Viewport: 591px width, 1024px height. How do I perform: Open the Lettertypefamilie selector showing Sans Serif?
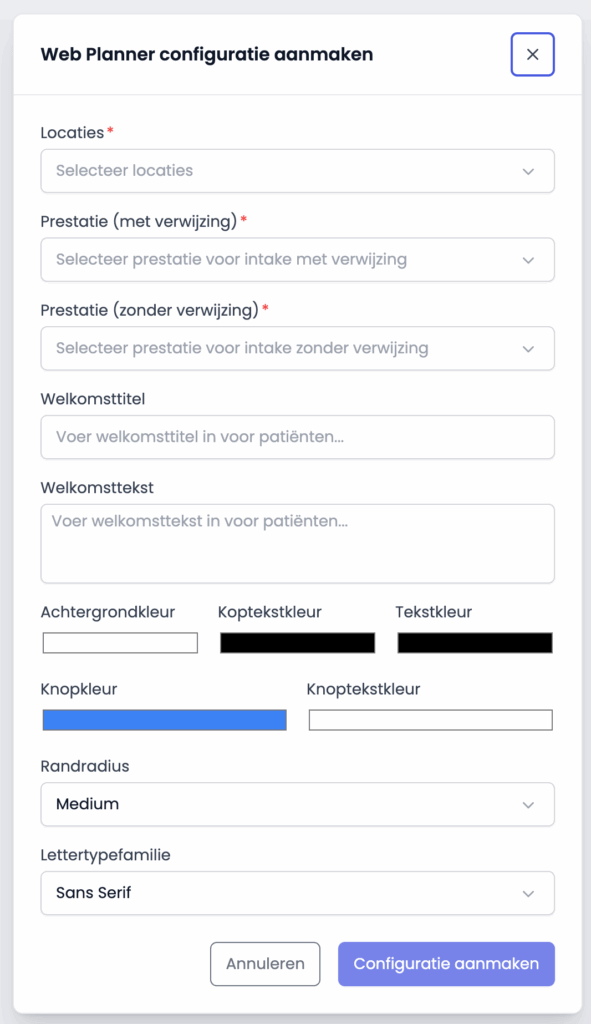[297, 892]
